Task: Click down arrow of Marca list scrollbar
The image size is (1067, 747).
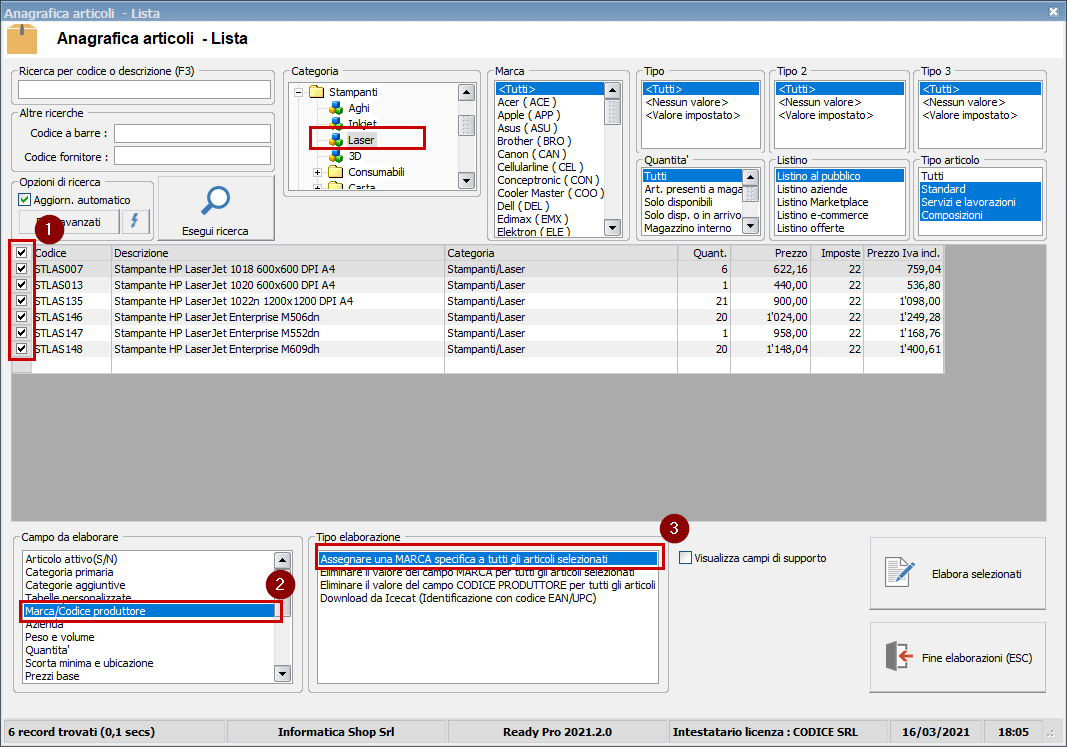Action: click(612, 227)
